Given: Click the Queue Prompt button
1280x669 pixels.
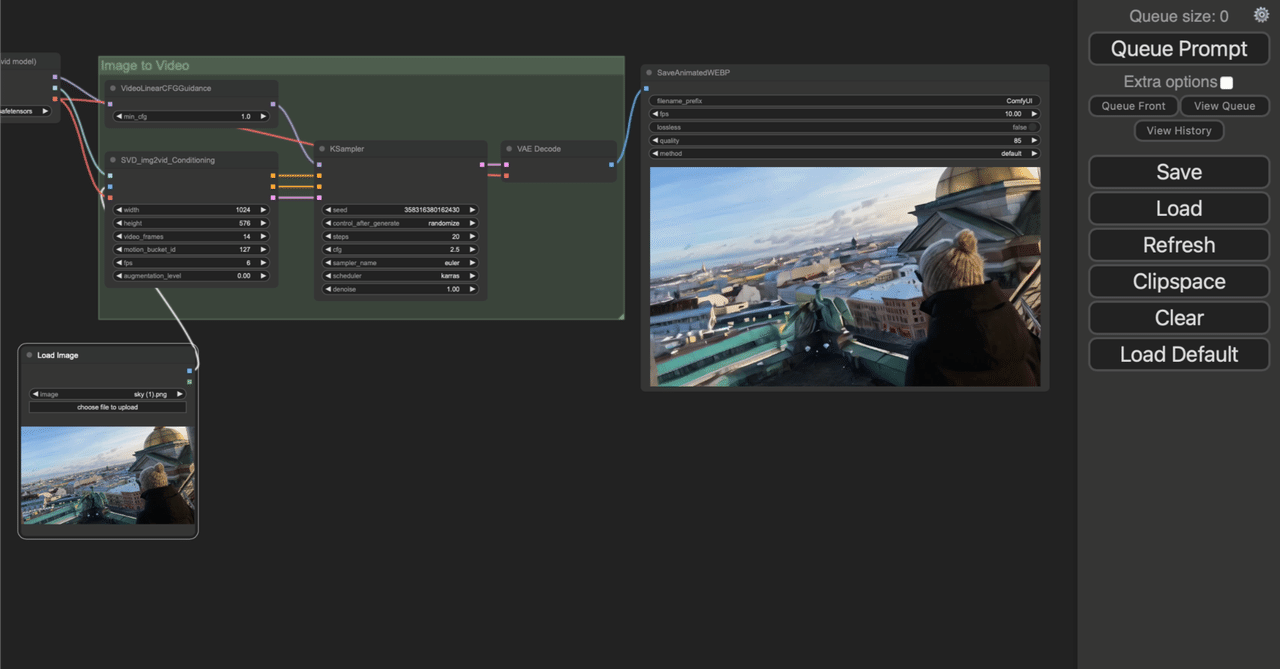Looking at the screenshot, I should pos(1179,49).
